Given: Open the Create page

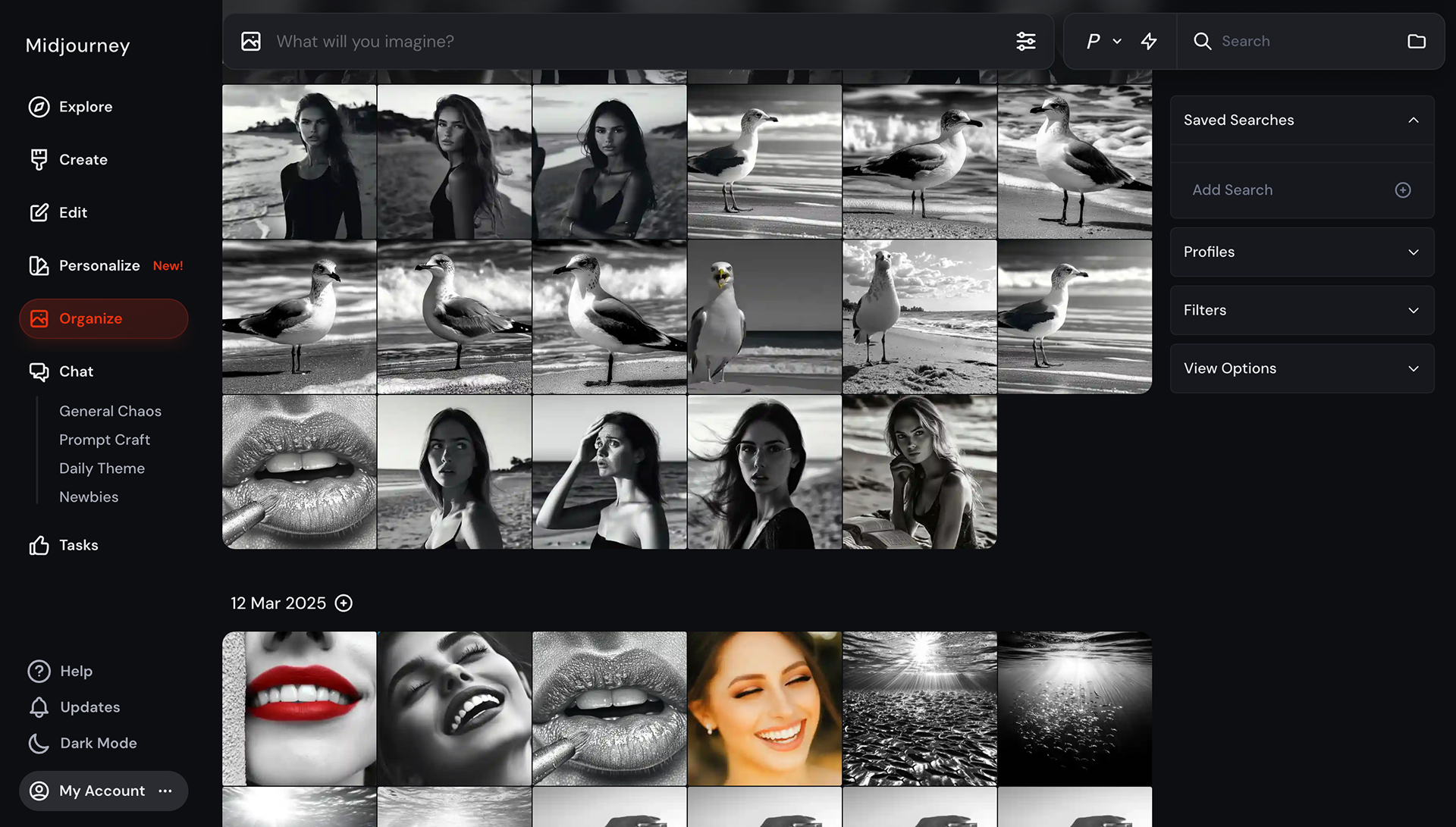Looking at the screenshot, I should point(83,160).
